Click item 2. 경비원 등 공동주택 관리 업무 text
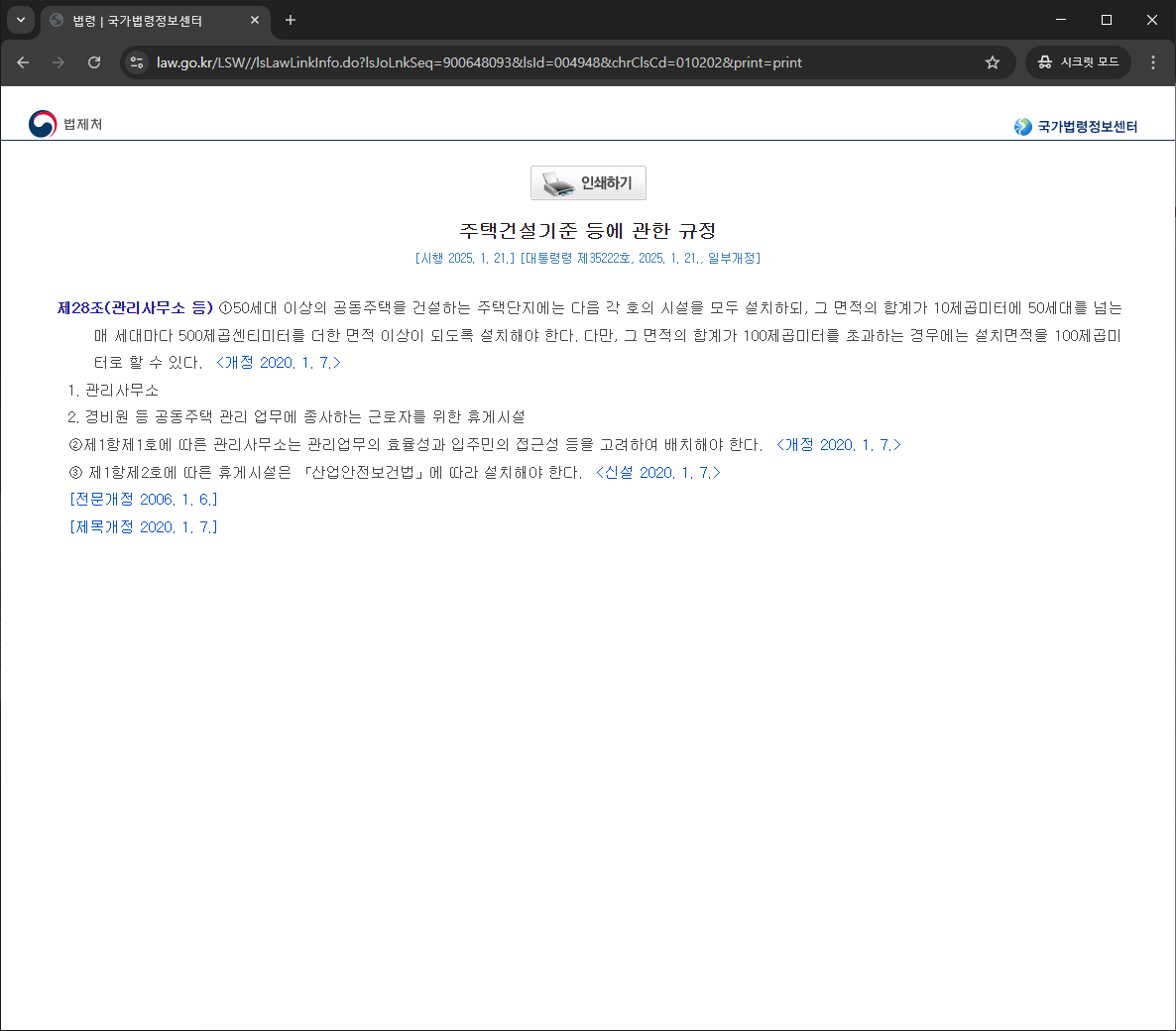Viewport: 1176px width, 1031px height. click(x=296, y=417)
